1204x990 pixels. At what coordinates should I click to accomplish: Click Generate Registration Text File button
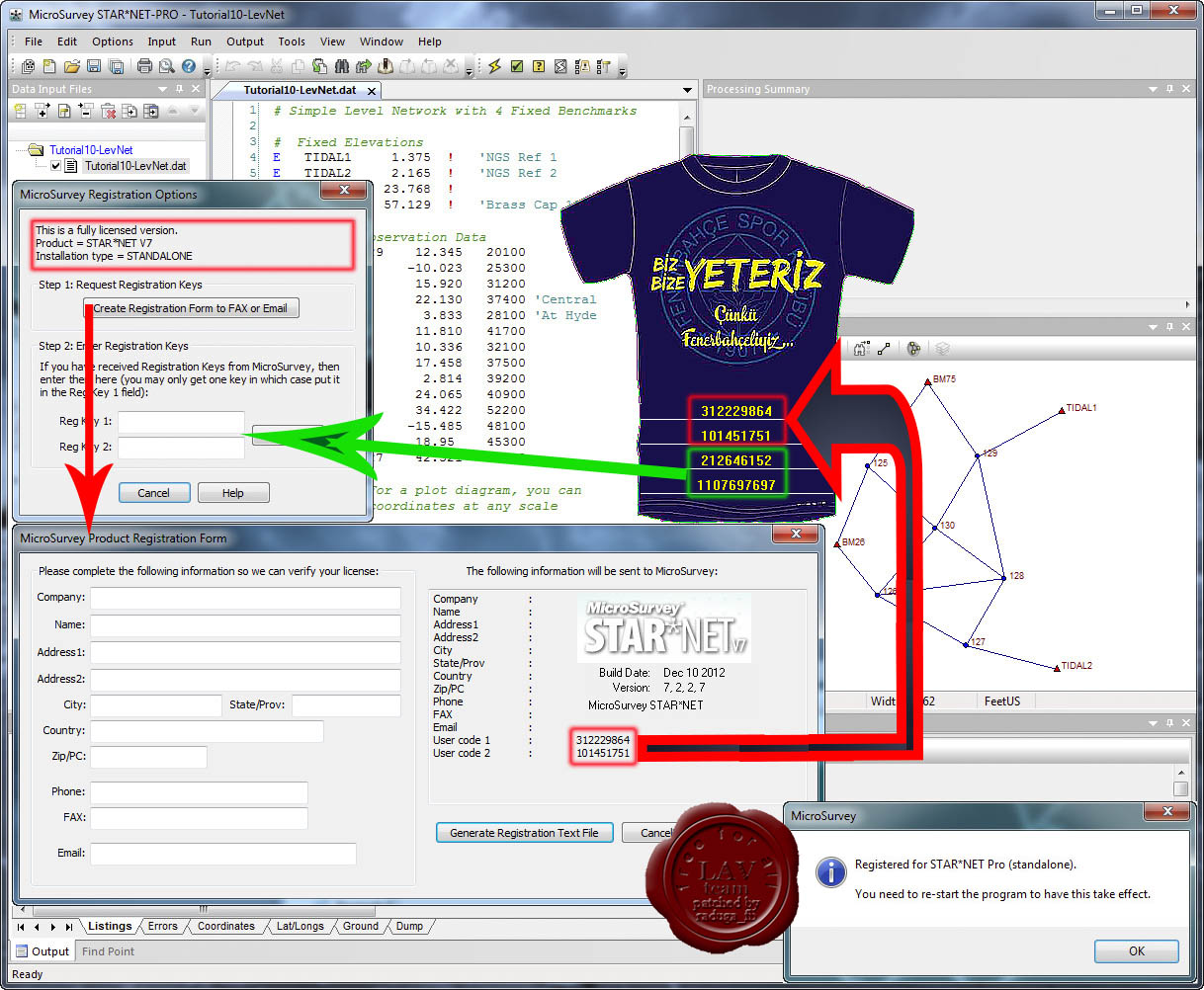click(524, 833)
